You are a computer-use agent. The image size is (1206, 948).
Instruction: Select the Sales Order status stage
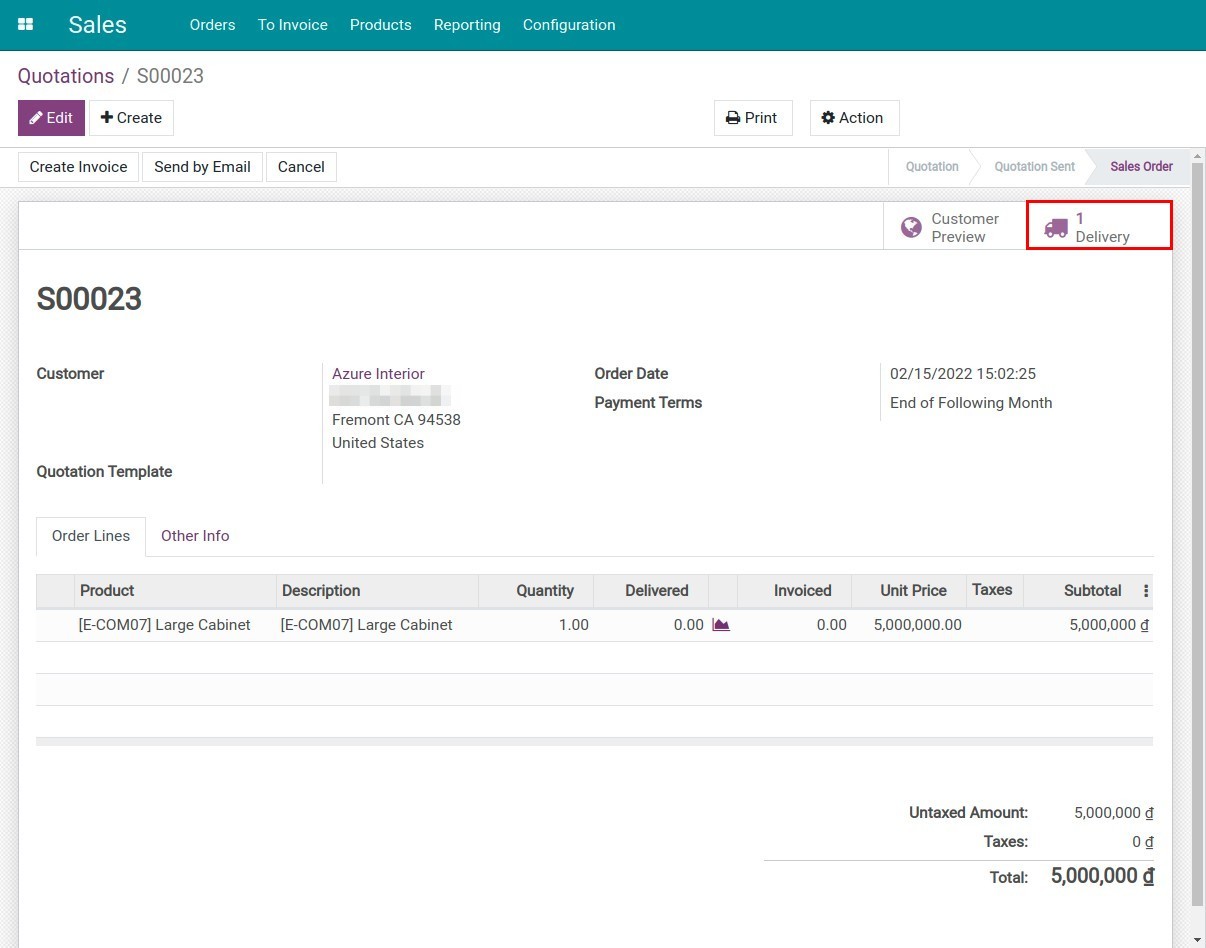1141,167
